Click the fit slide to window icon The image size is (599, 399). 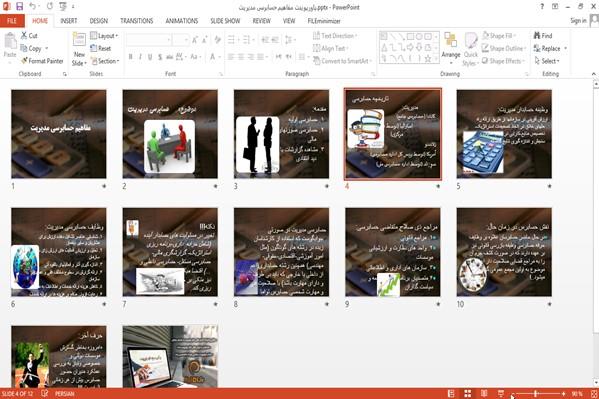click(594, 394)
